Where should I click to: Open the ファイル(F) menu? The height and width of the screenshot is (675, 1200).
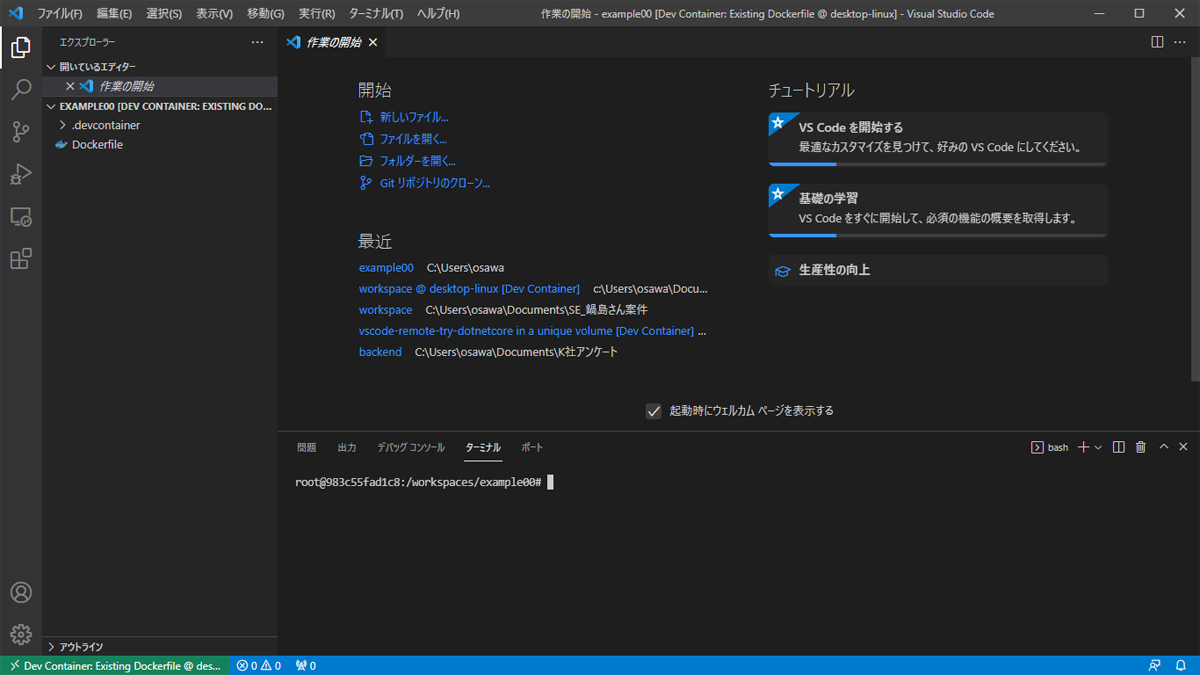coord(60,14)
